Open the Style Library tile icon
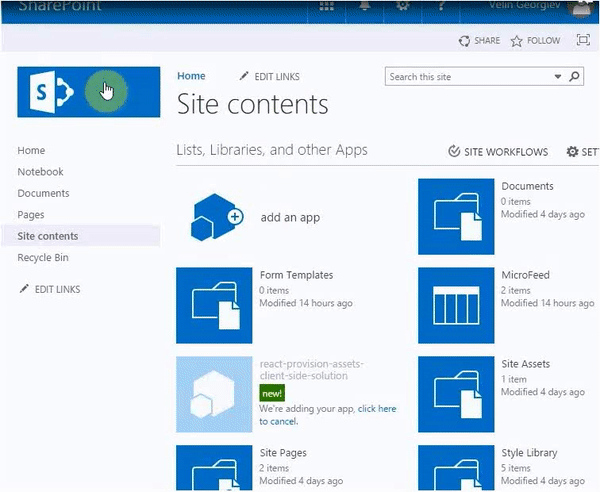The height and width of the screenshot is (492, 600). point(456,468)
